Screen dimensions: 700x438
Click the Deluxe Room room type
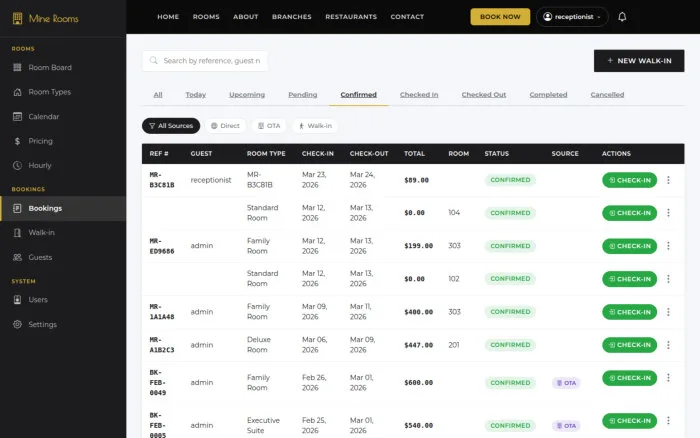pyautogui.click(x=259, y=345)
